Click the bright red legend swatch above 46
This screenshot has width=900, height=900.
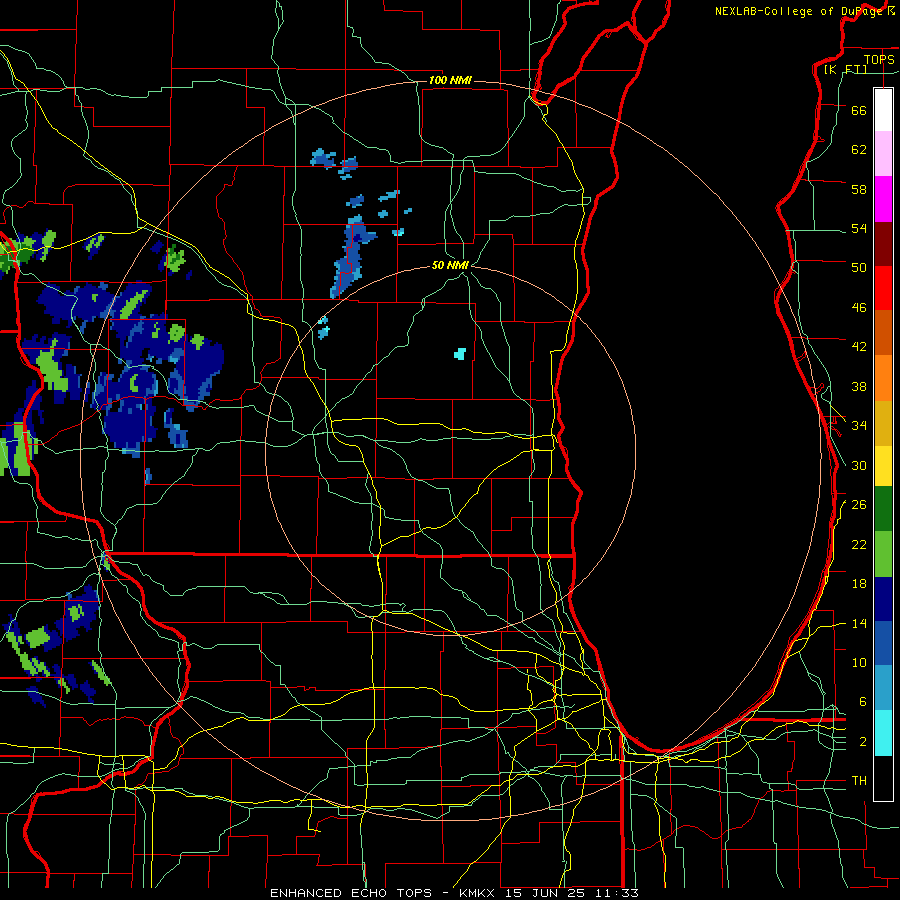click(883, 288)
